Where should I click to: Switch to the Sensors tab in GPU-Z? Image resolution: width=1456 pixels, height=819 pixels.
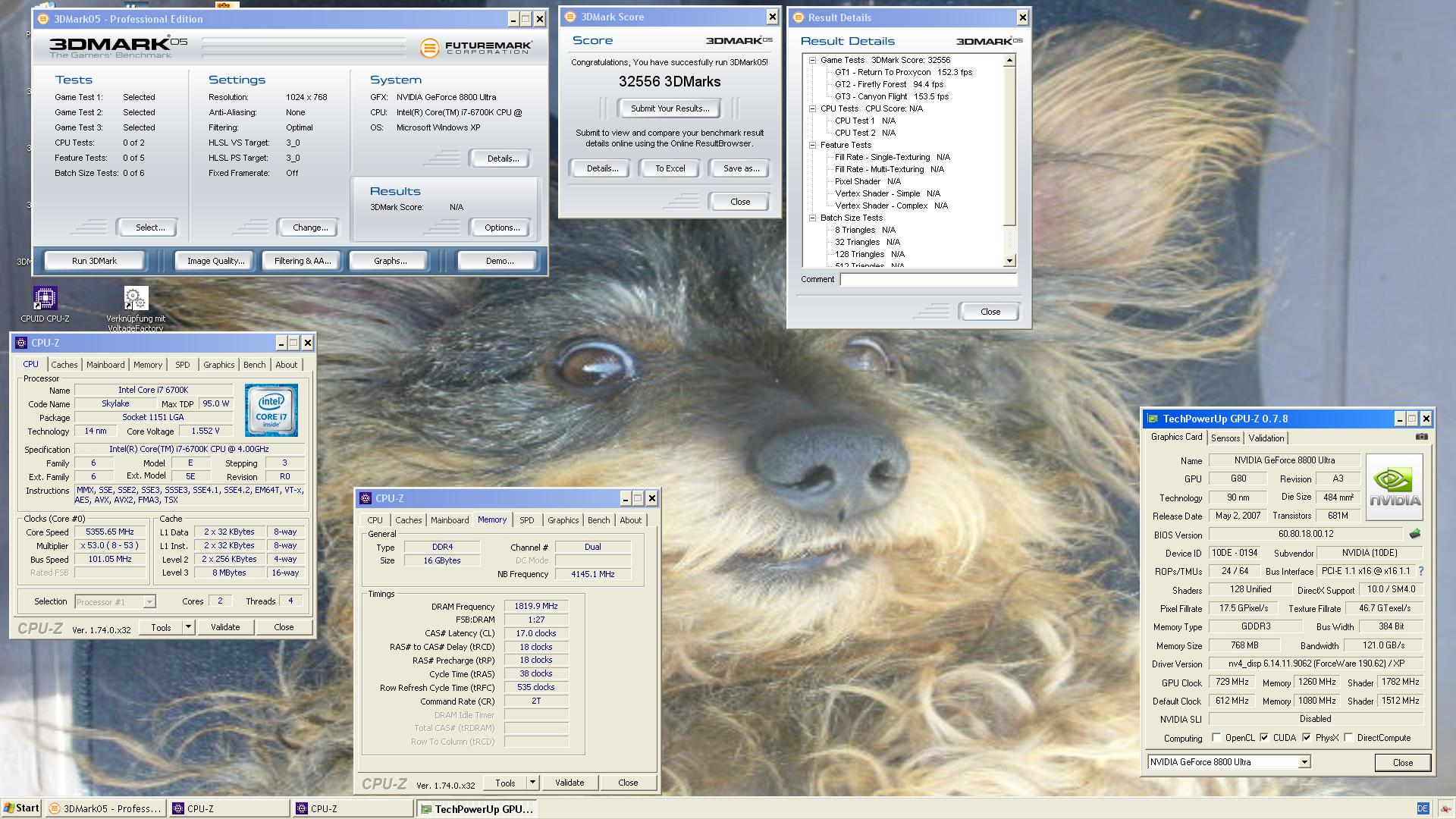point(1225,438)
